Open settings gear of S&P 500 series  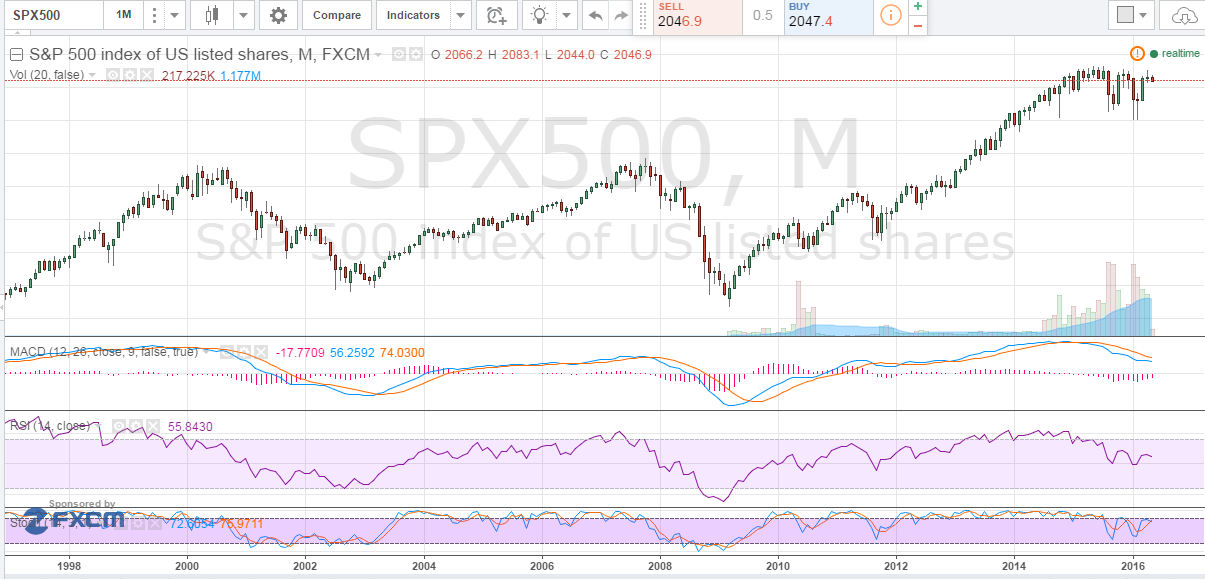click(x=415, y=55)
